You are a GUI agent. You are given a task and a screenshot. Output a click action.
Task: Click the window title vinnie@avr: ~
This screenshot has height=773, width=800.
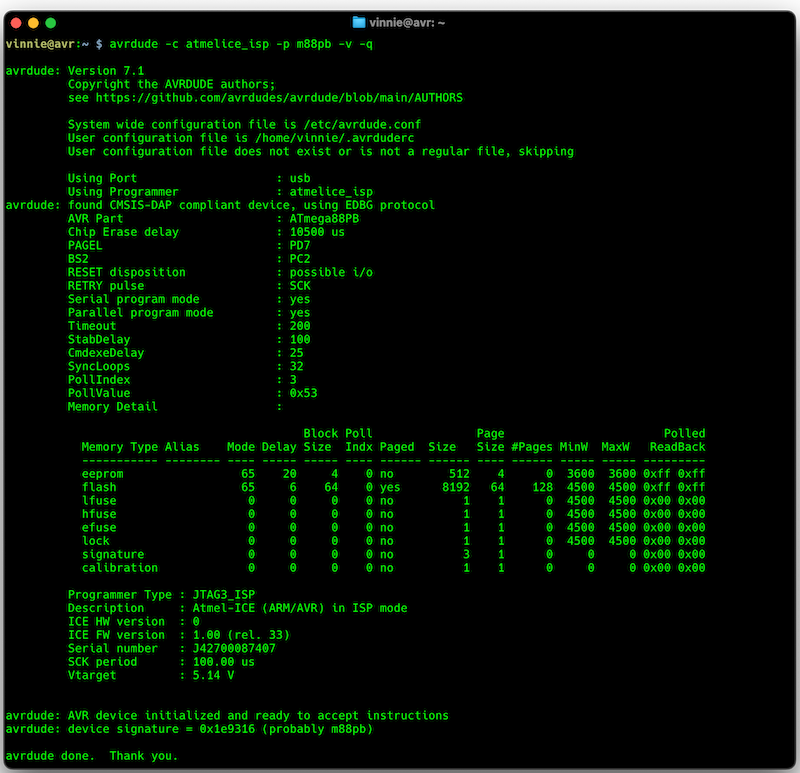click(x=407, y=23)
